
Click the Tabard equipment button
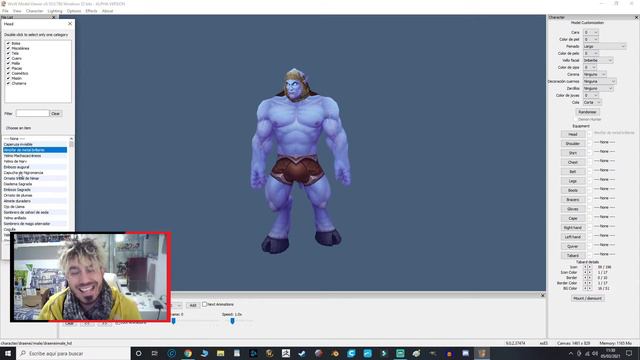click(573, 256)
